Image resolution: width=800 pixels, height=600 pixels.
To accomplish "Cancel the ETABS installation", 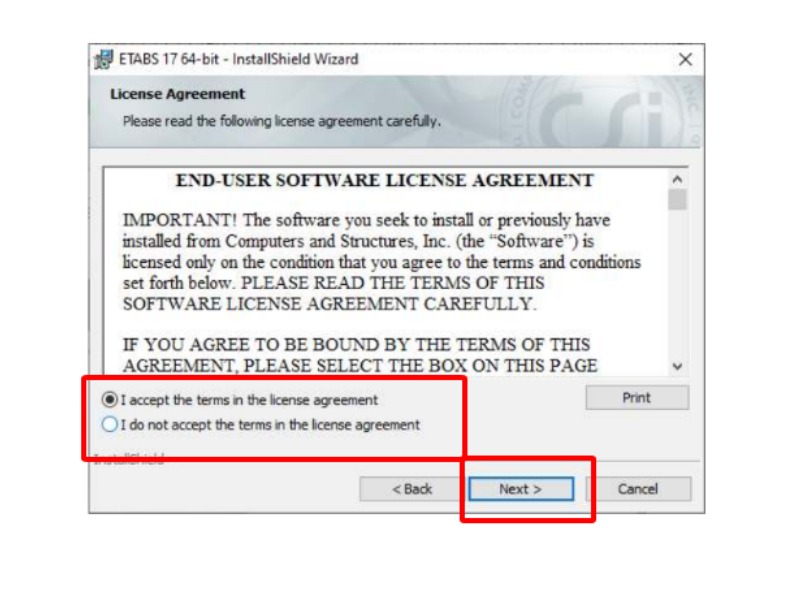I will [638, 489].
